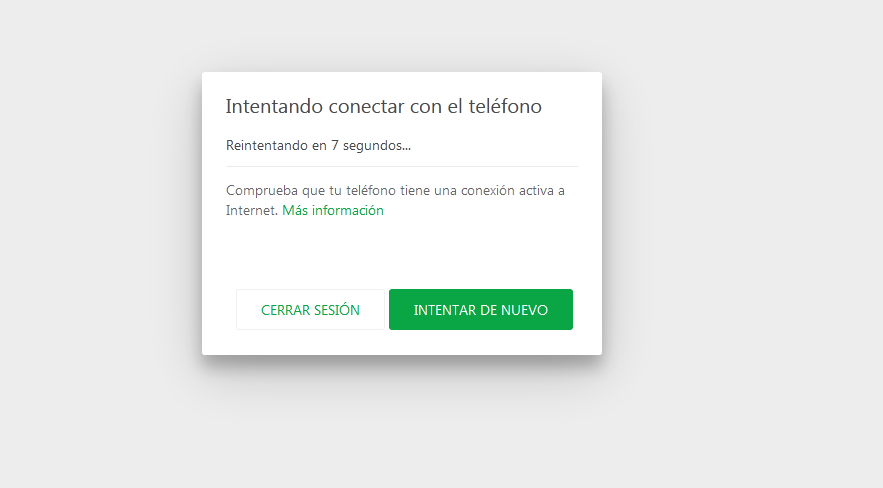The image size is (883, 488).
Task: Tap the NUEVO label on the green button
Action: 524,310
